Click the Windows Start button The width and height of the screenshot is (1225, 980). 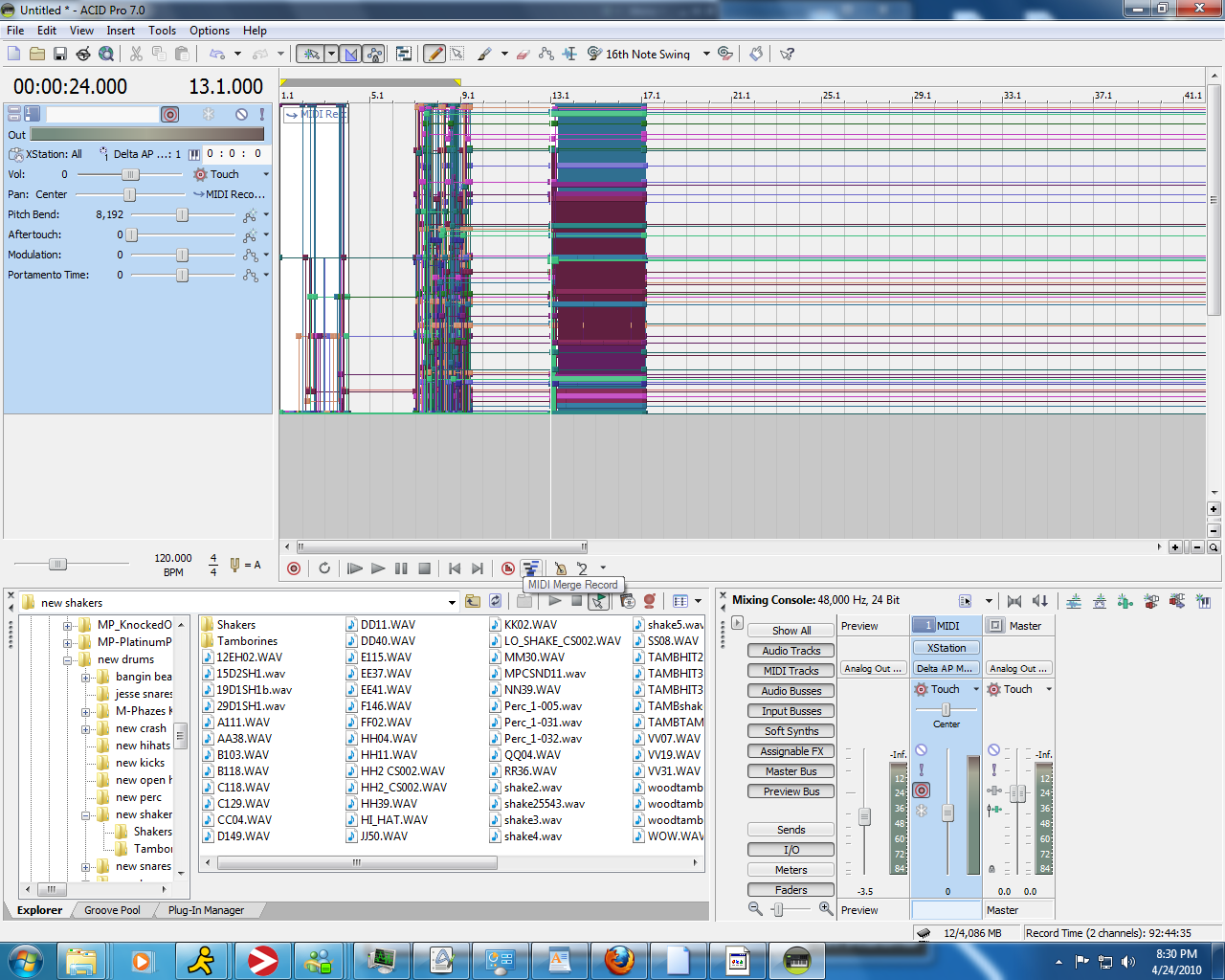26,960
